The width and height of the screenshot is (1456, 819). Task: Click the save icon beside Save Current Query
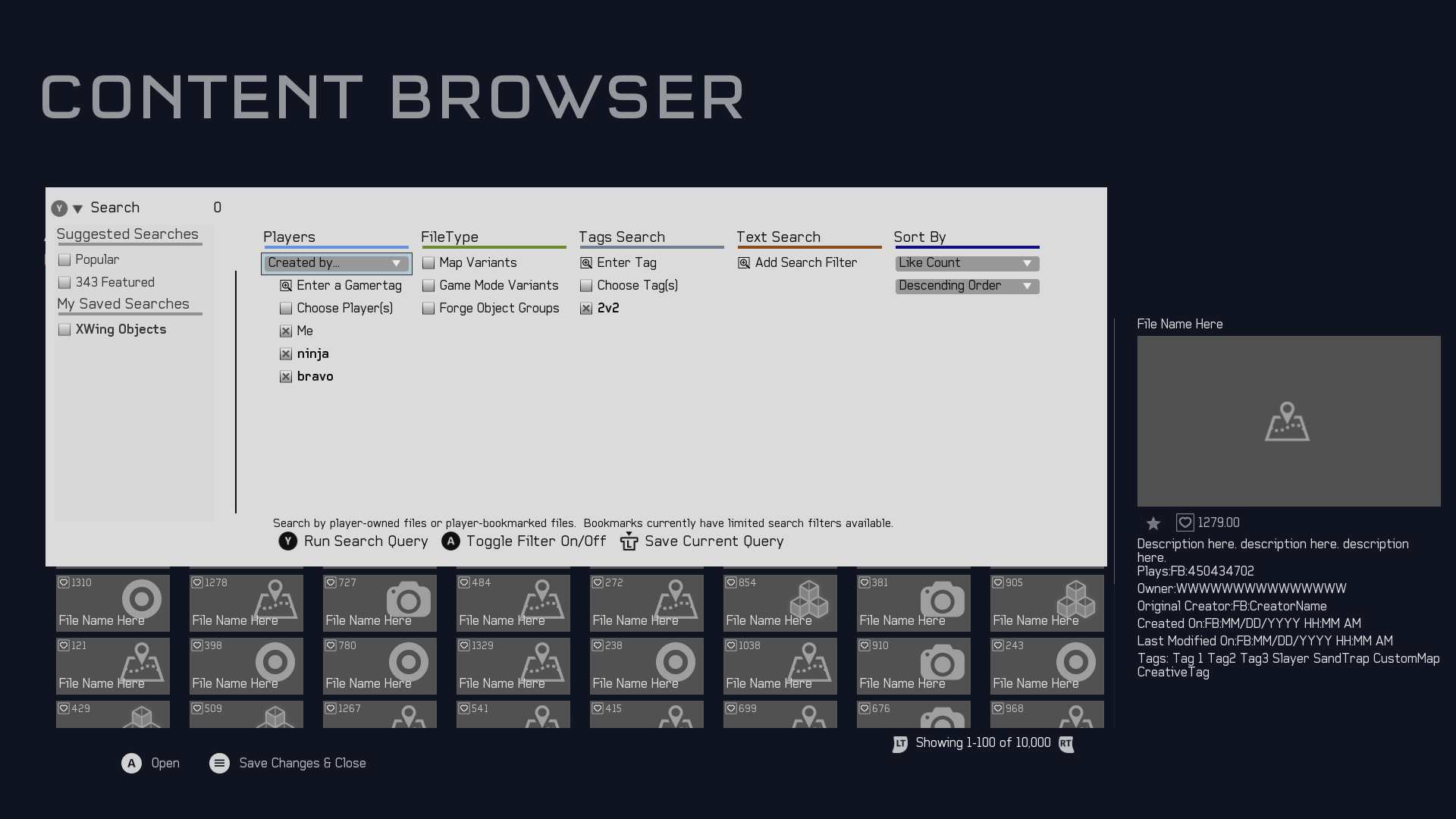(629, 541)
